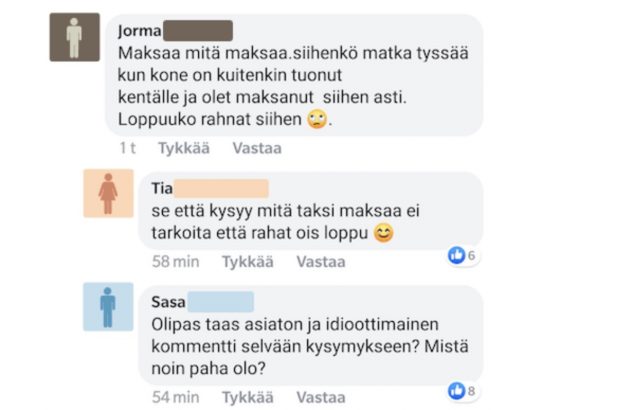
Task: Reply to Tia's comment with Vastaa
Action: click(x=320, y=262)
